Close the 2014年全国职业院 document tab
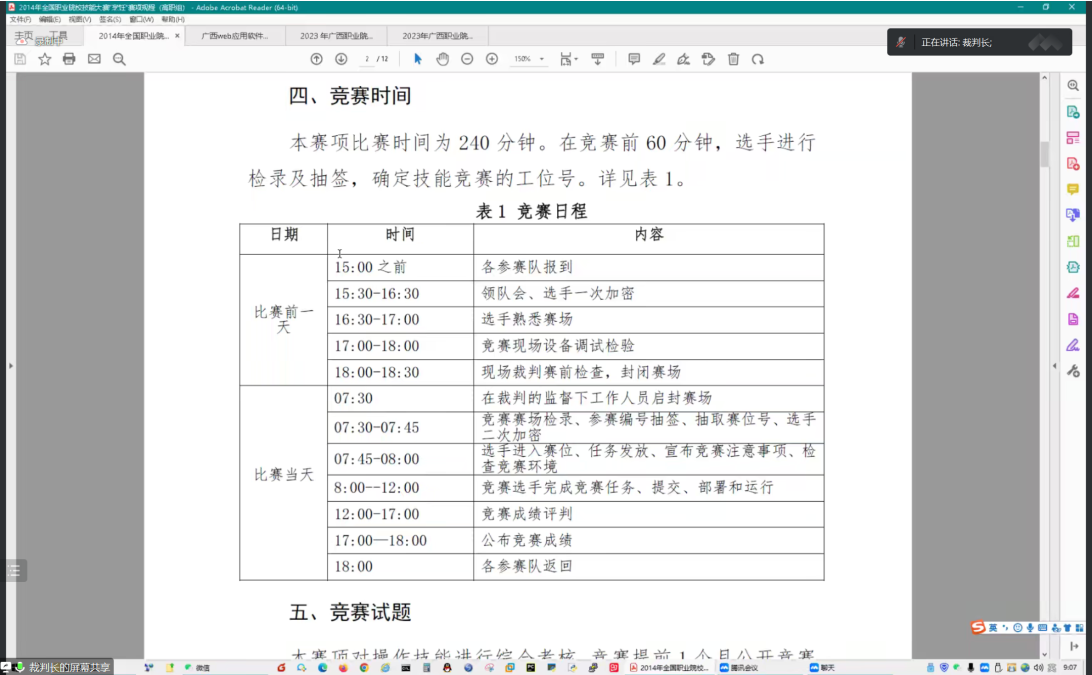The image size is (1092, 675). (177, 36)
